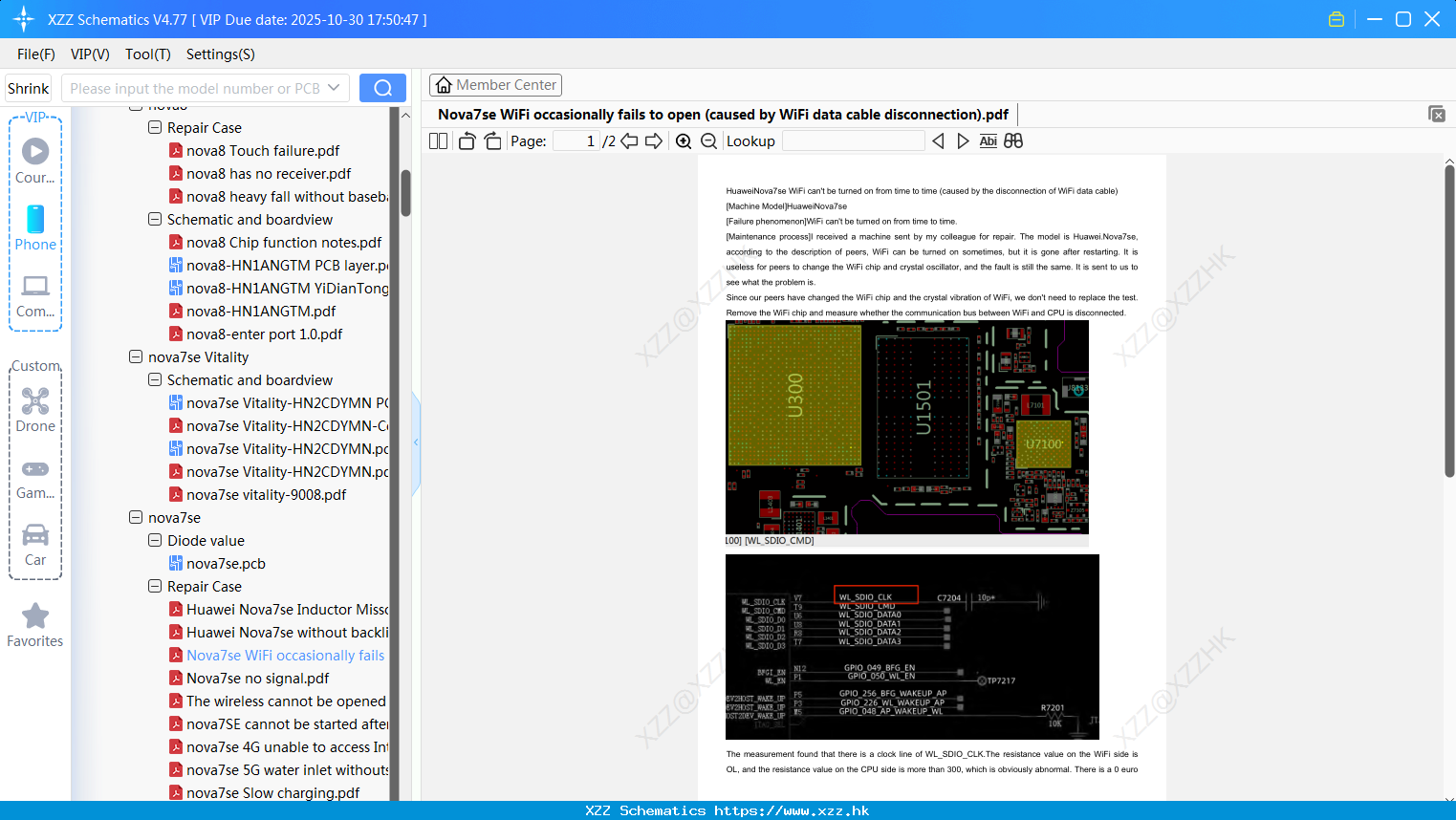Rotate page clockwise
The image size is (1456, 820).
coord(492,141)
